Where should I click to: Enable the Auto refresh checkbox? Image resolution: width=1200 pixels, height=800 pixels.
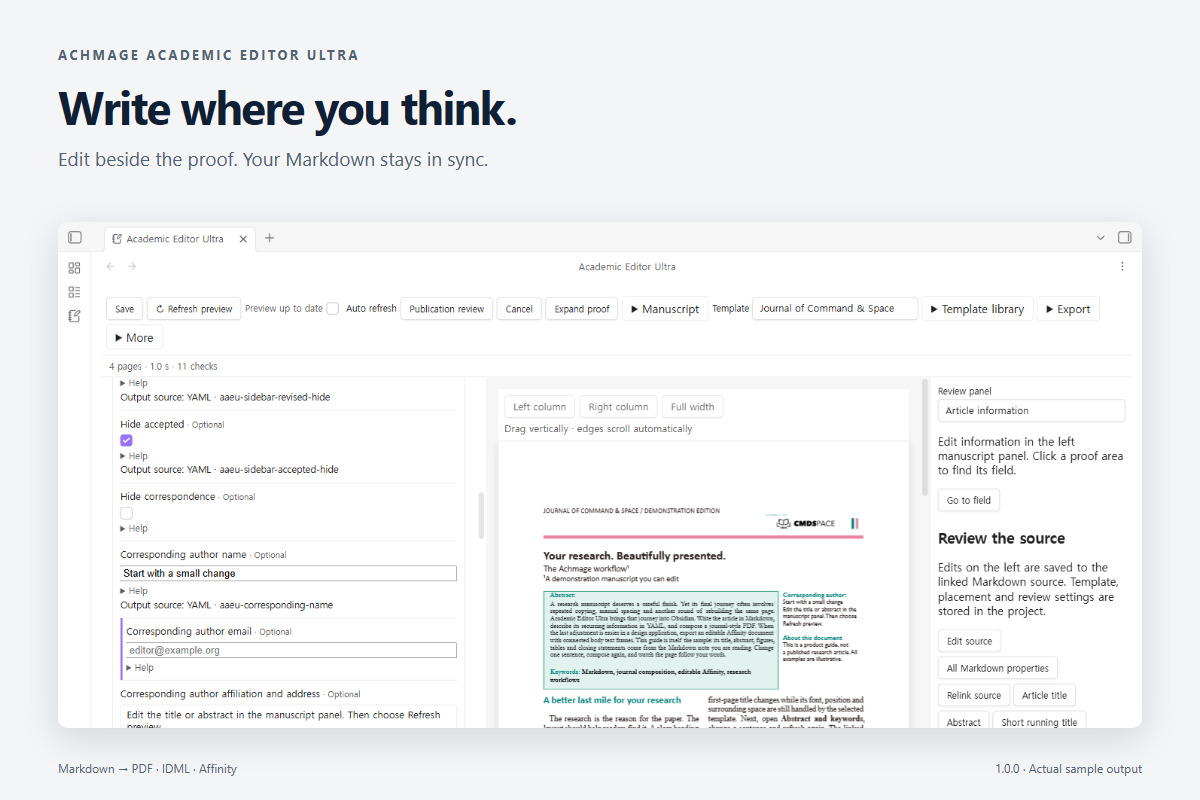(333, 309)
